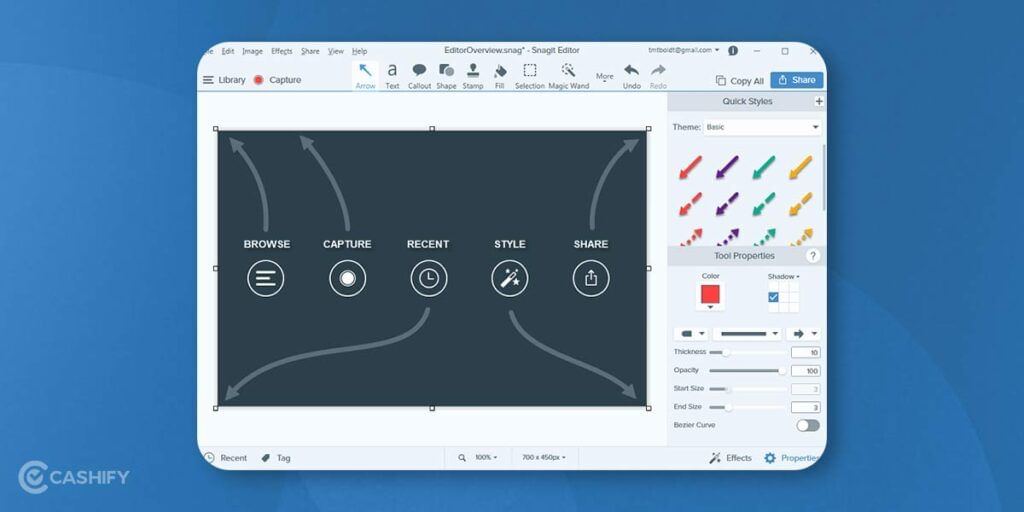Open Tool Properties help question mark

(812, 256)
